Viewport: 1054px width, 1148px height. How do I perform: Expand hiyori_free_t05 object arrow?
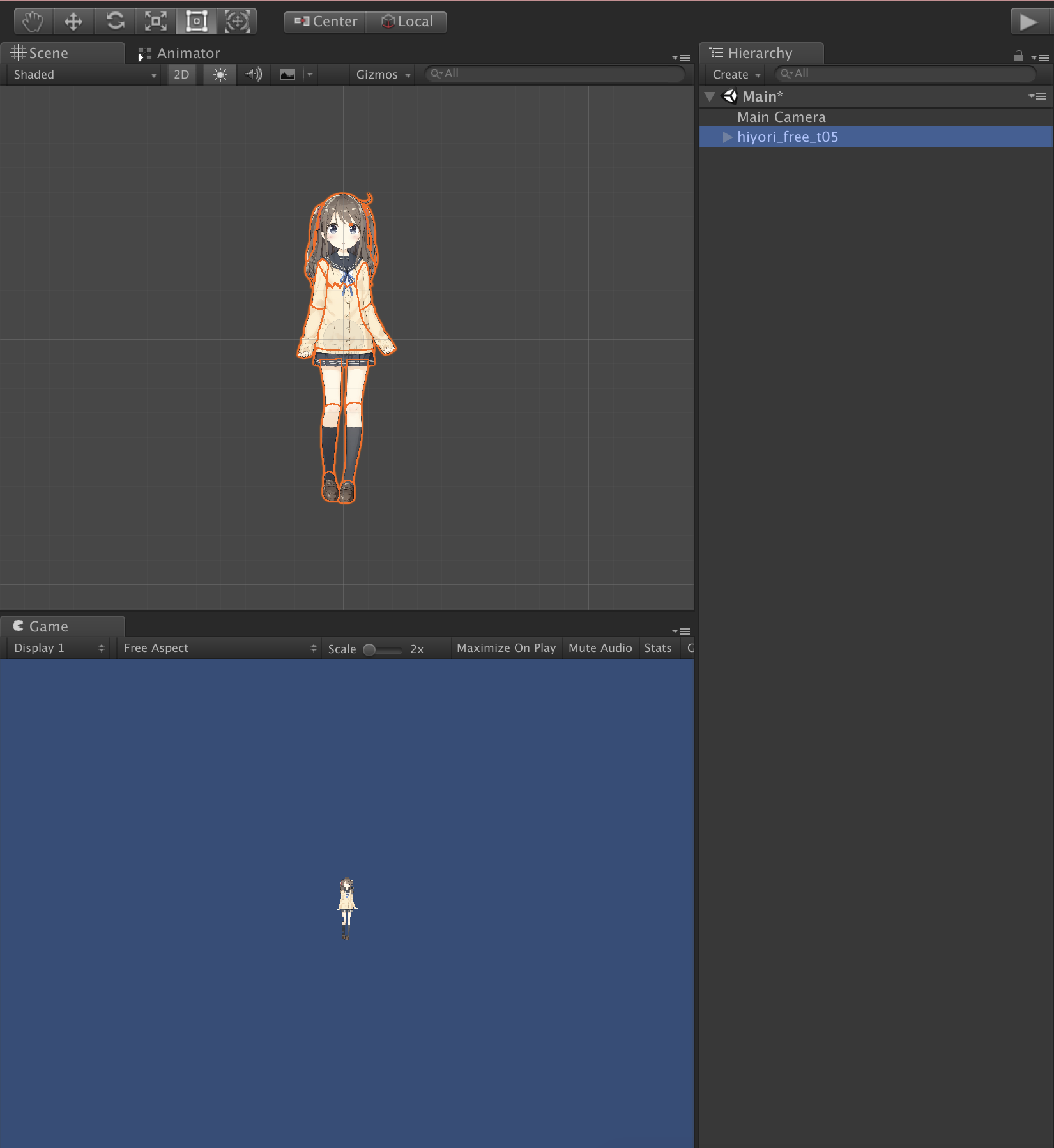727,137
